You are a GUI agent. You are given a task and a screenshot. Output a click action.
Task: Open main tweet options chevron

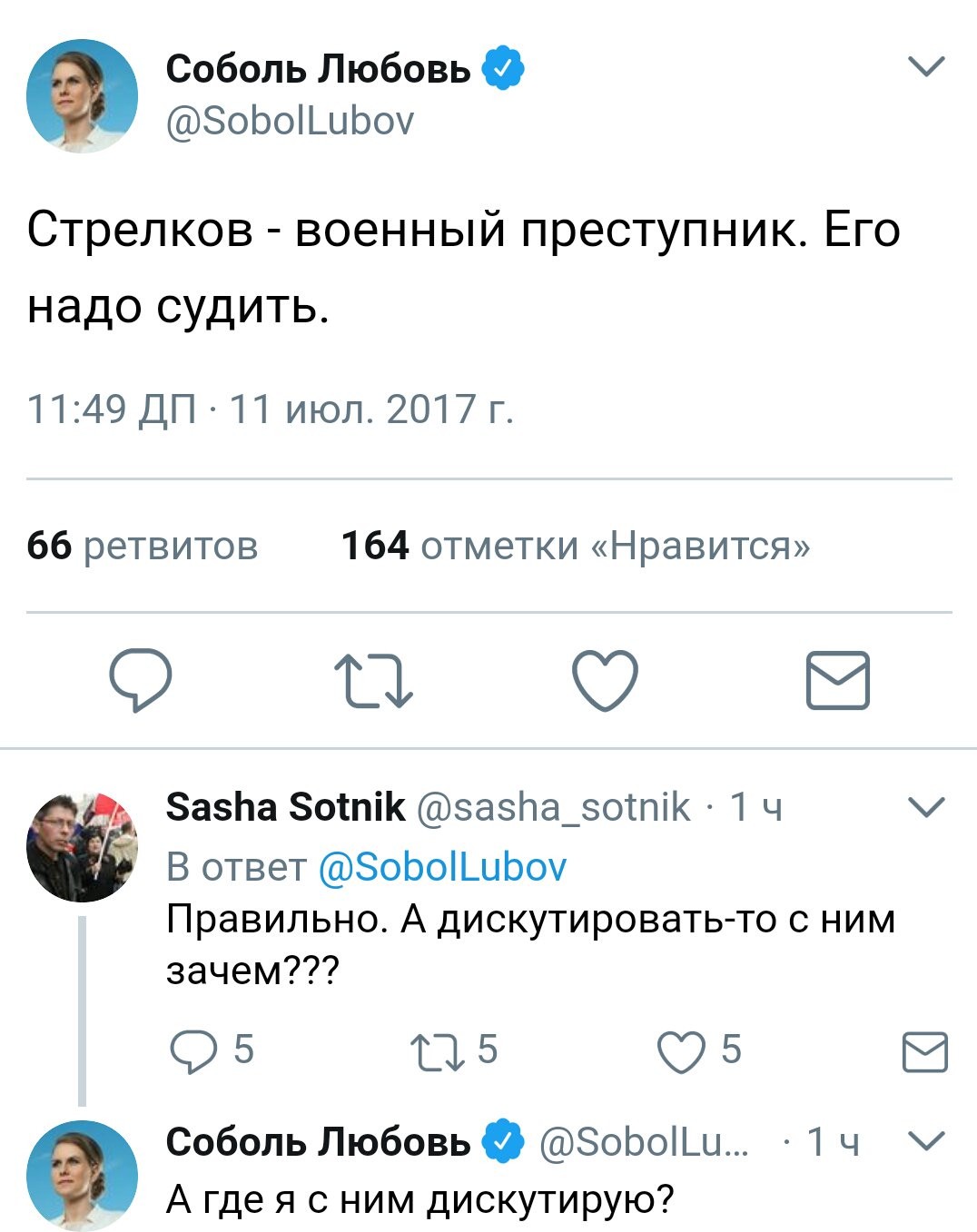point(926,66)
